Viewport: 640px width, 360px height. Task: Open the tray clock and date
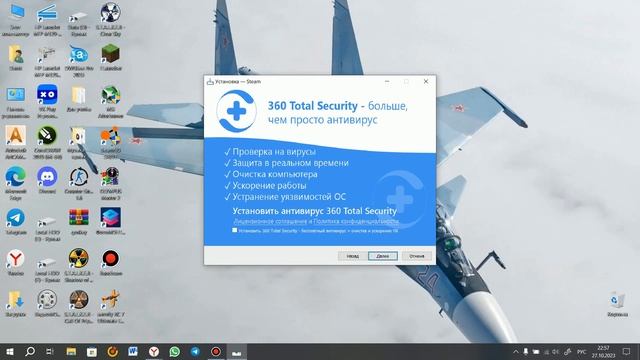603,351
